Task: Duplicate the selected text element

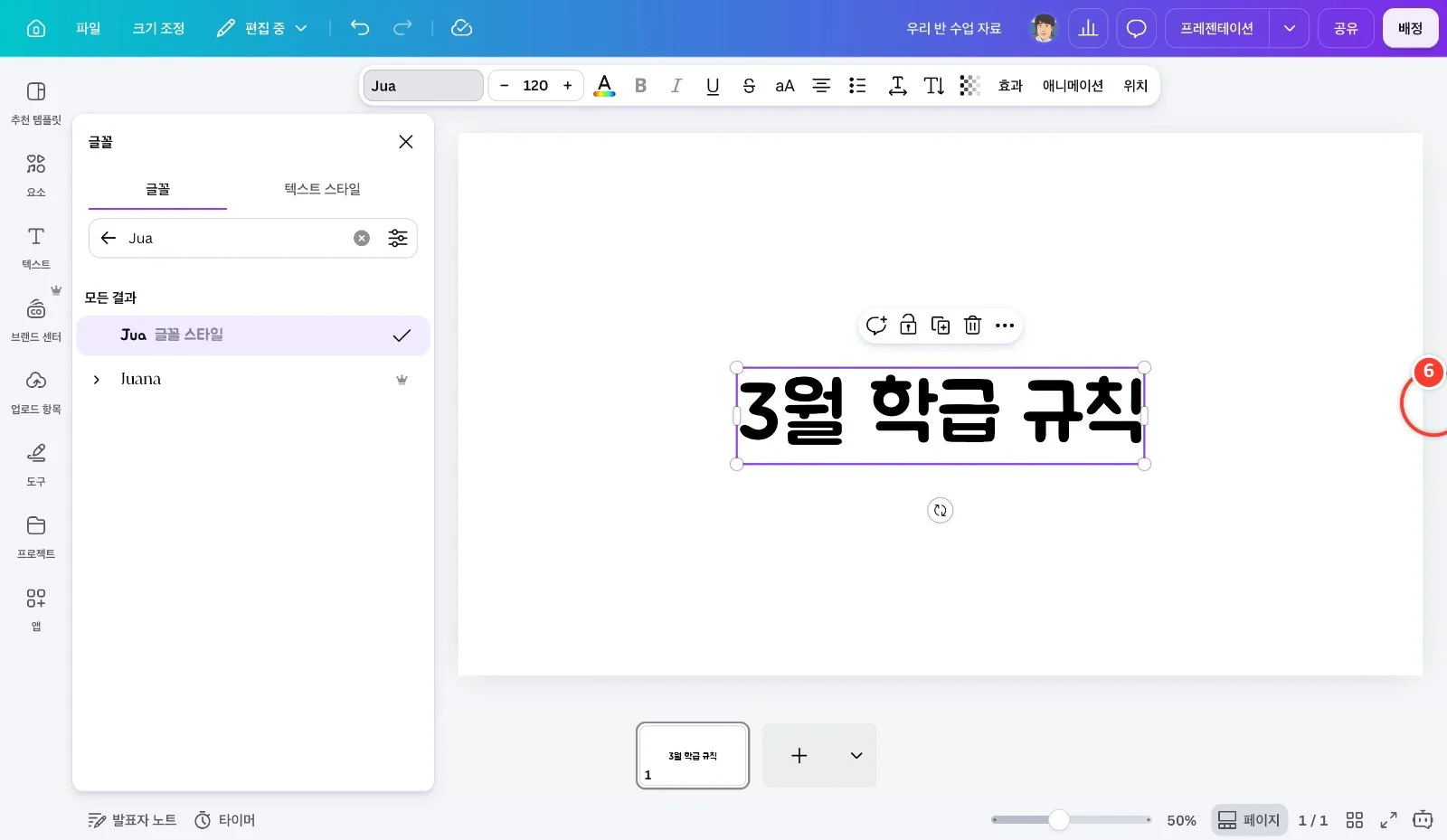Action: click(941, 326)
